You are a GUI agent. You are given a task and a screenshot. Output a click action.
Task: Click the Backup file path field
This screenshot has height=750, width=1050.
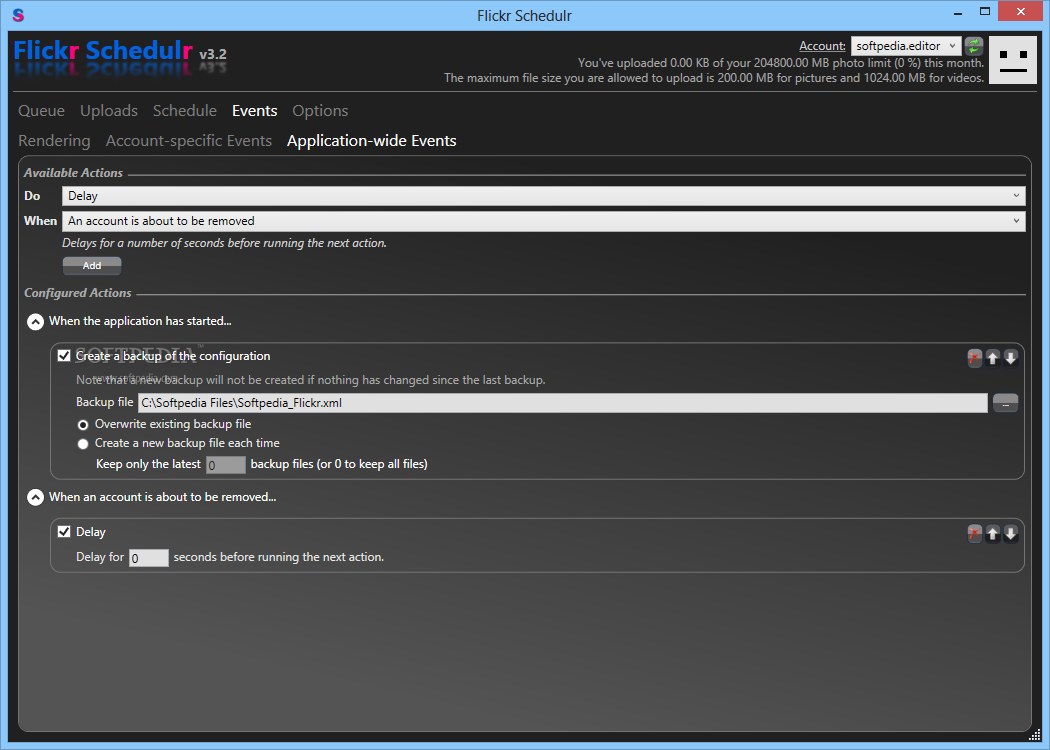(x=562, y=403)
